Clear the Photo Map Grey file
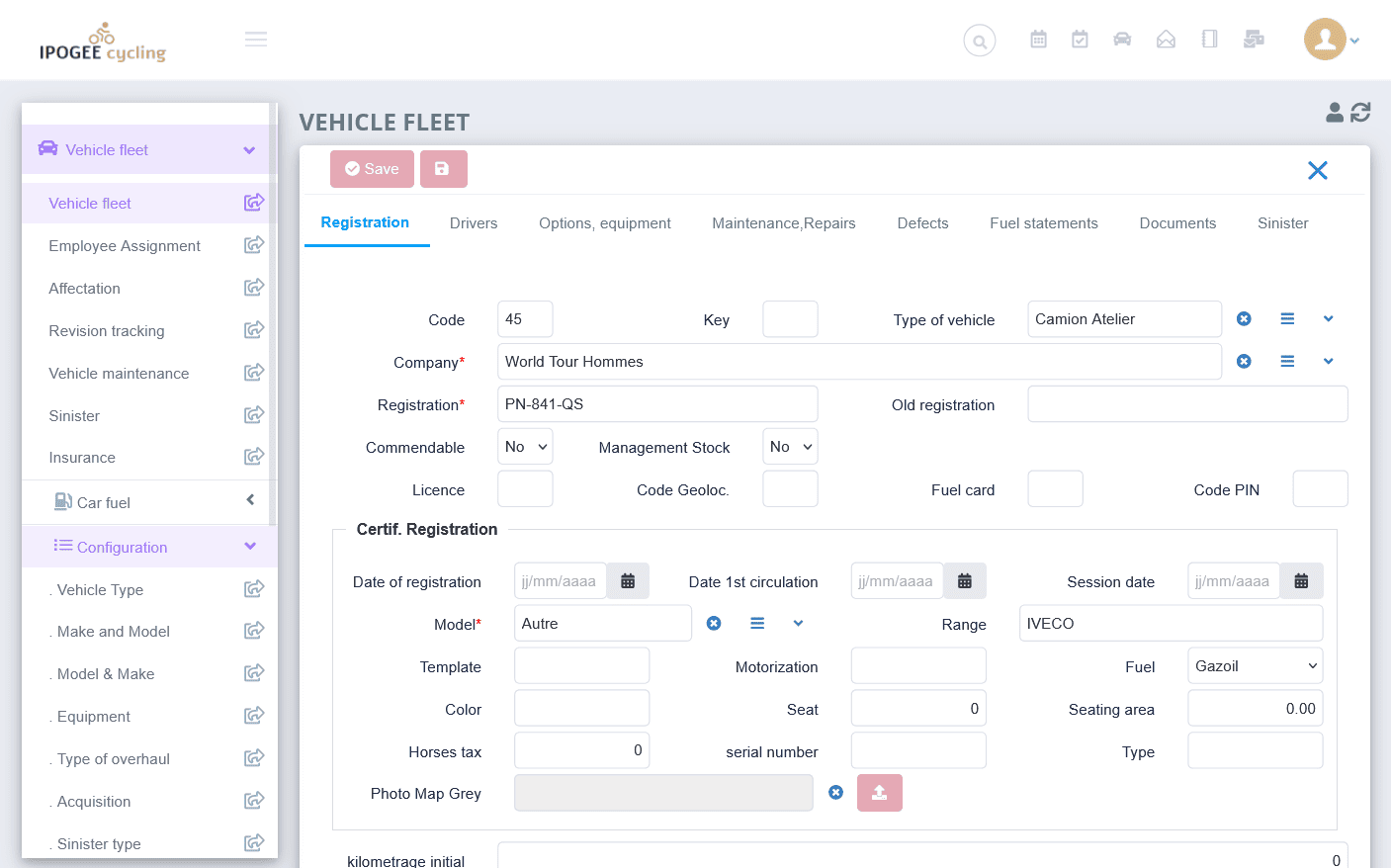The image size is (1391, 868). [835, 793]
